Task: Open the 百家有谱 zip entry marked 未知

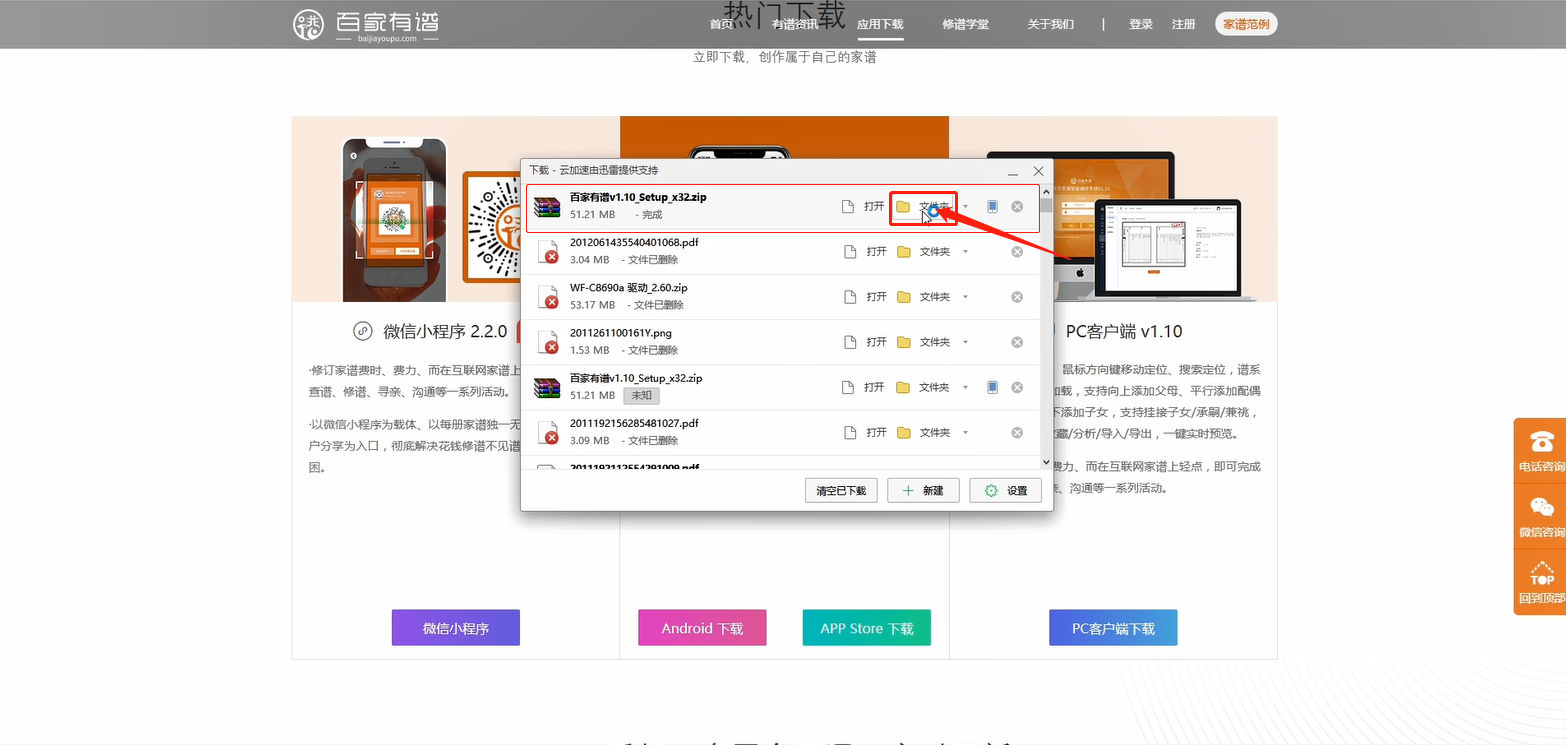Action: pyautogui.click(x=864, y=387)
